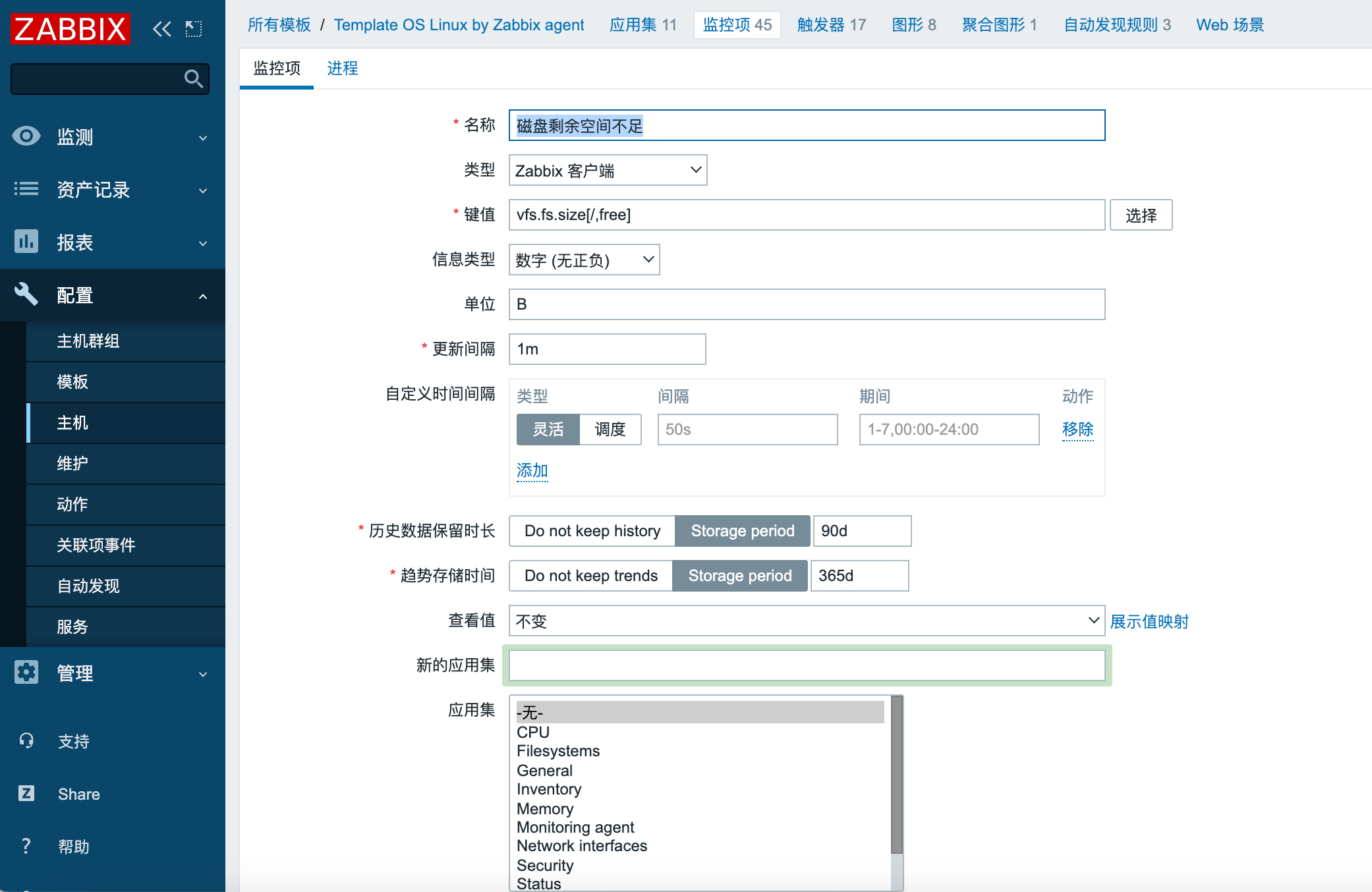Collapse sidebar with double-arrow icon
The image size is (1372, 892).
[161, 28]
